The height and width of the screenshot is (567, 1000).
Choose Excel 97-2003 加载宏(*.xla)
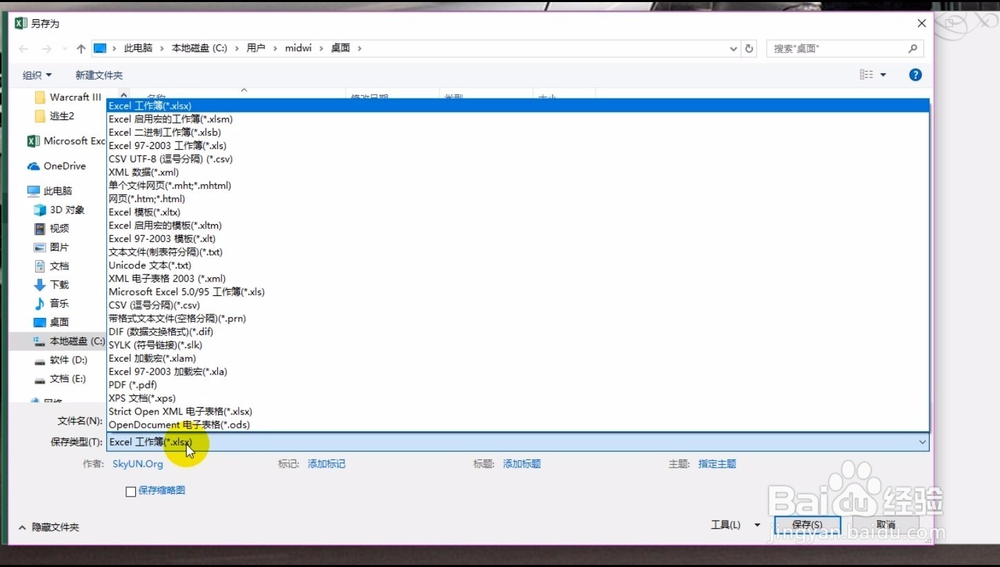[517, 372]
